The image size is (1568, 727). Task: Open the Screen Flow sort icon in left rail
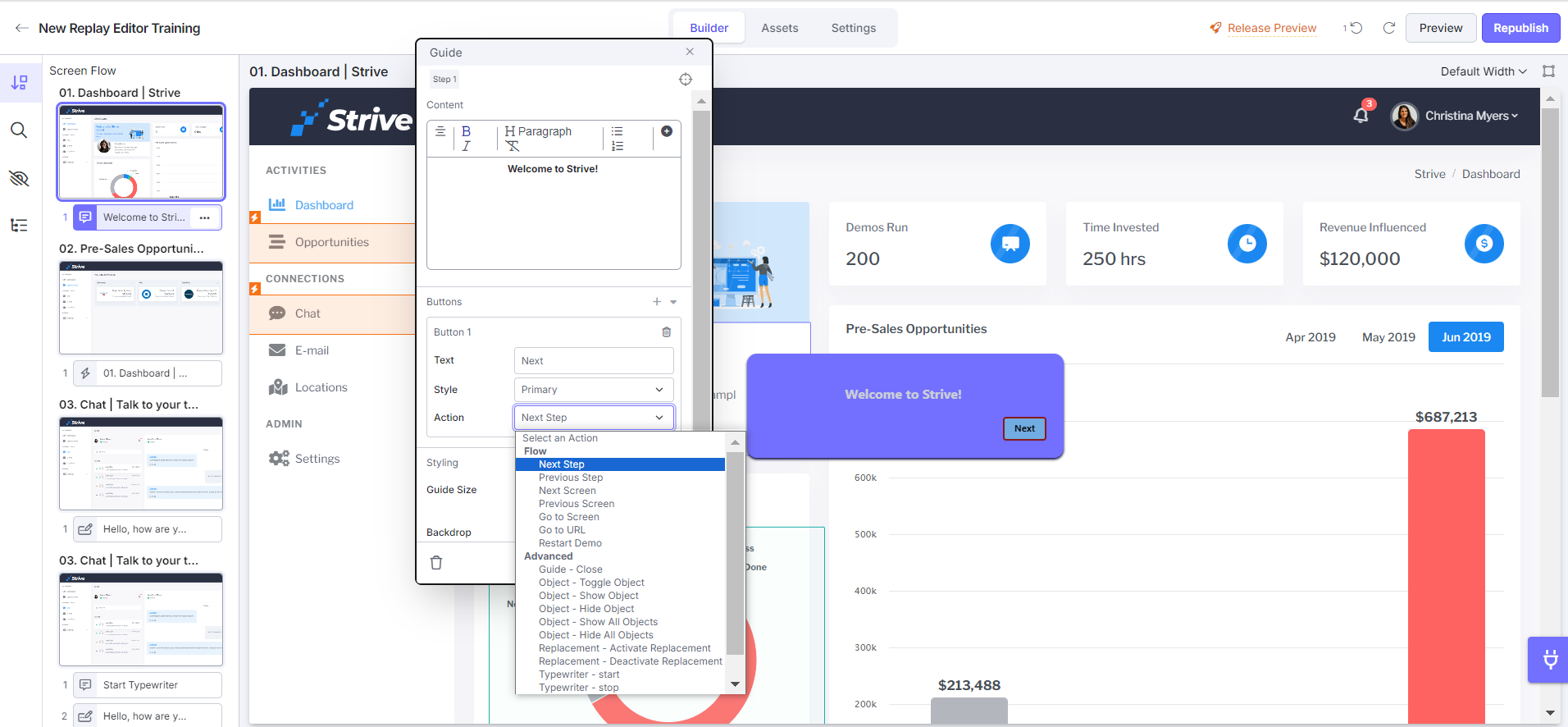coord(19,82)
